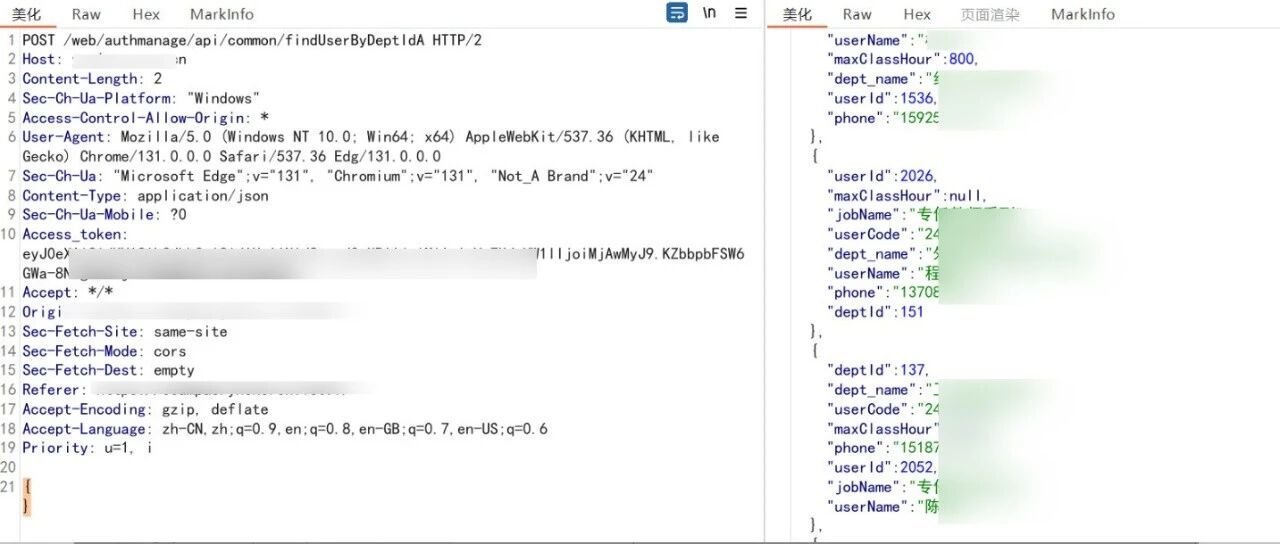Click the Accept-Language zh-CN header line
Image resolution: width=1280 pixels, height=544 pixels.
(285, 429)
